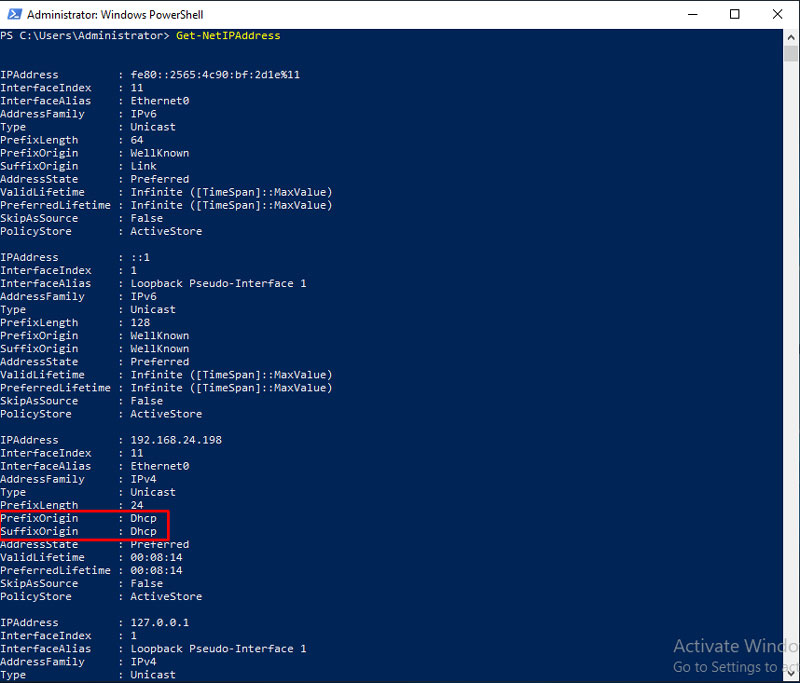Image resolution: width=800 pixels, height=683 pixels.
Task: Click Type Unicast of the fe80 entry
Action: click(153, 127)
